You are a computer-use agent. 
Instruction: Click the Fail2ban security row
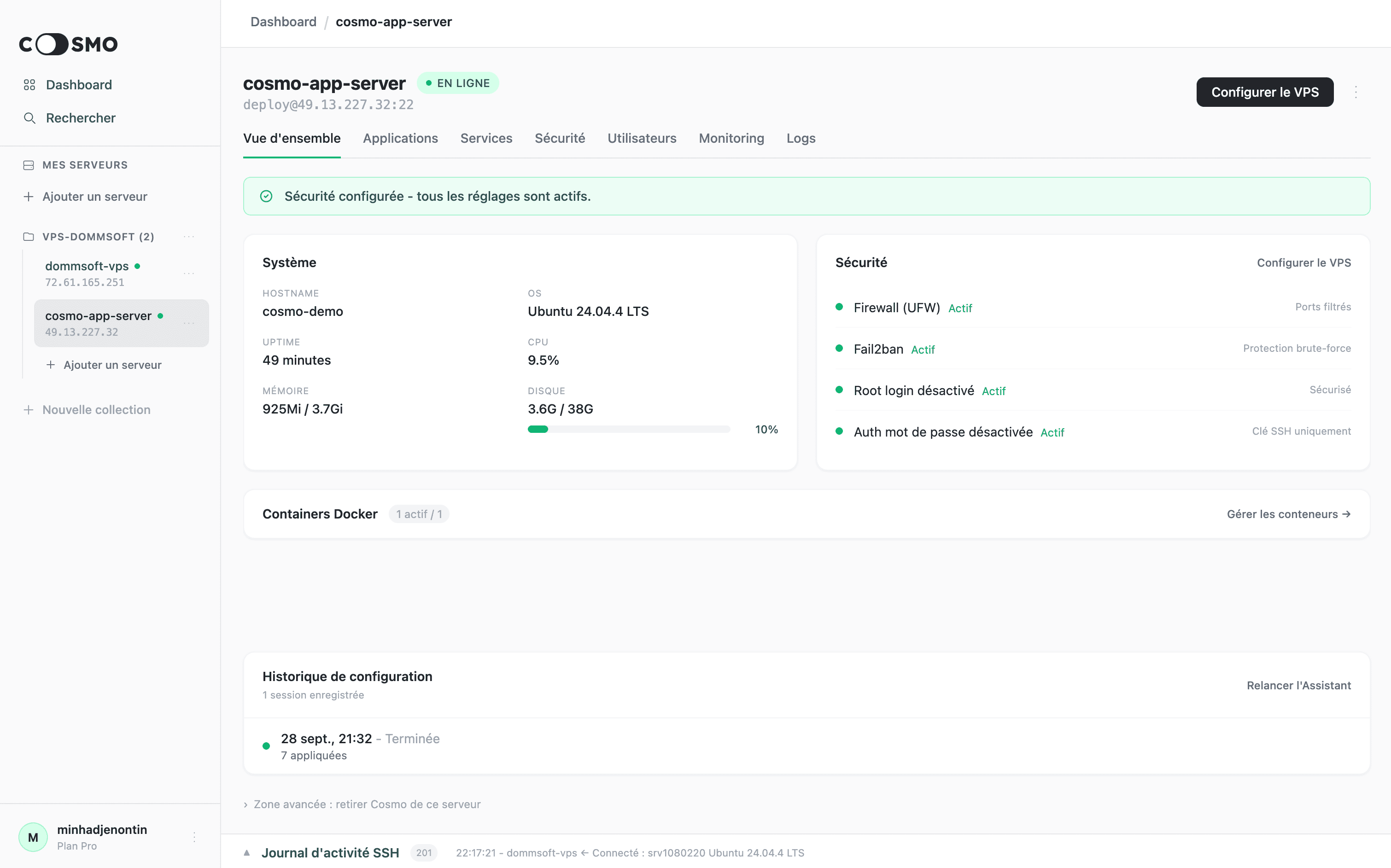tap(1093, 349)
